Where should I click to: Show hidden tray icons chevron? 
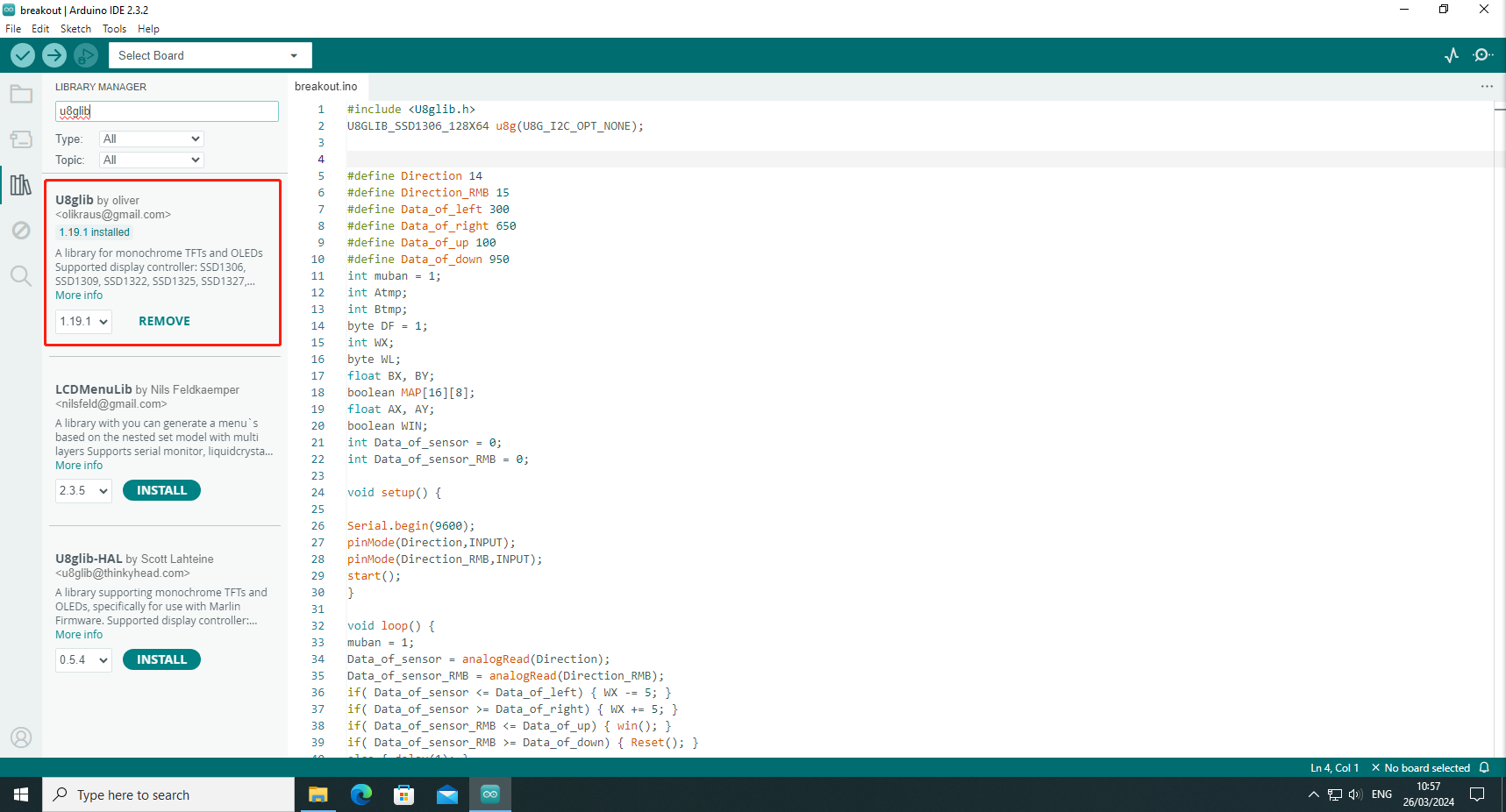1313,794
